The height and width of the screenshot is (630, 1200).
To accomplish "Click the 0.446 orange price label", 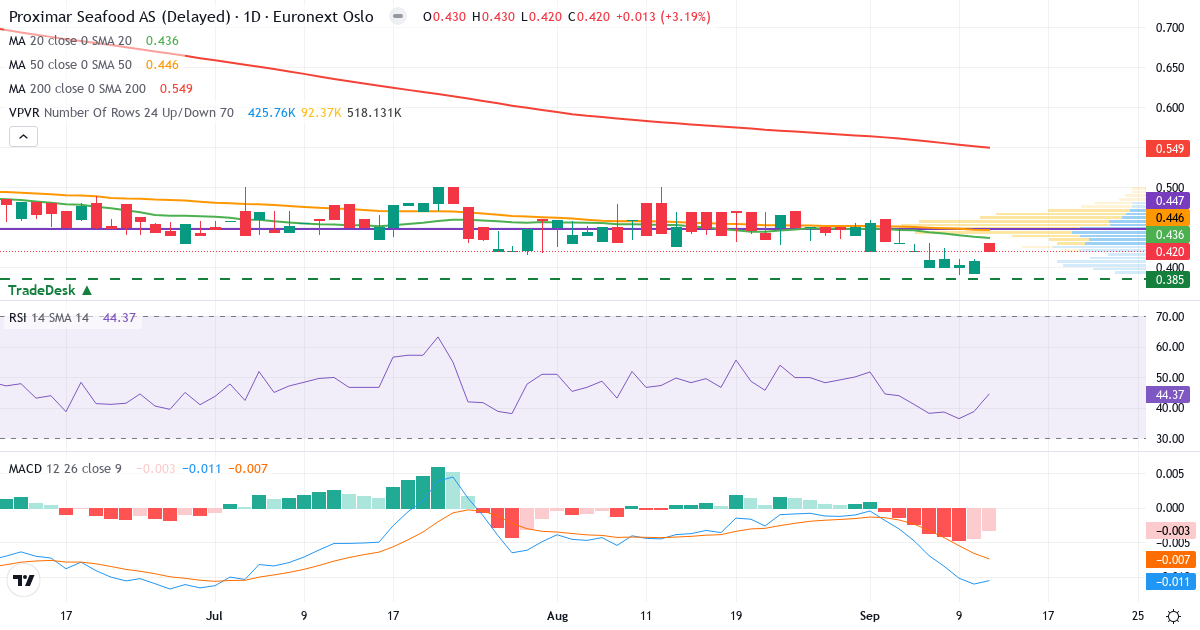I will (1169, 217).
